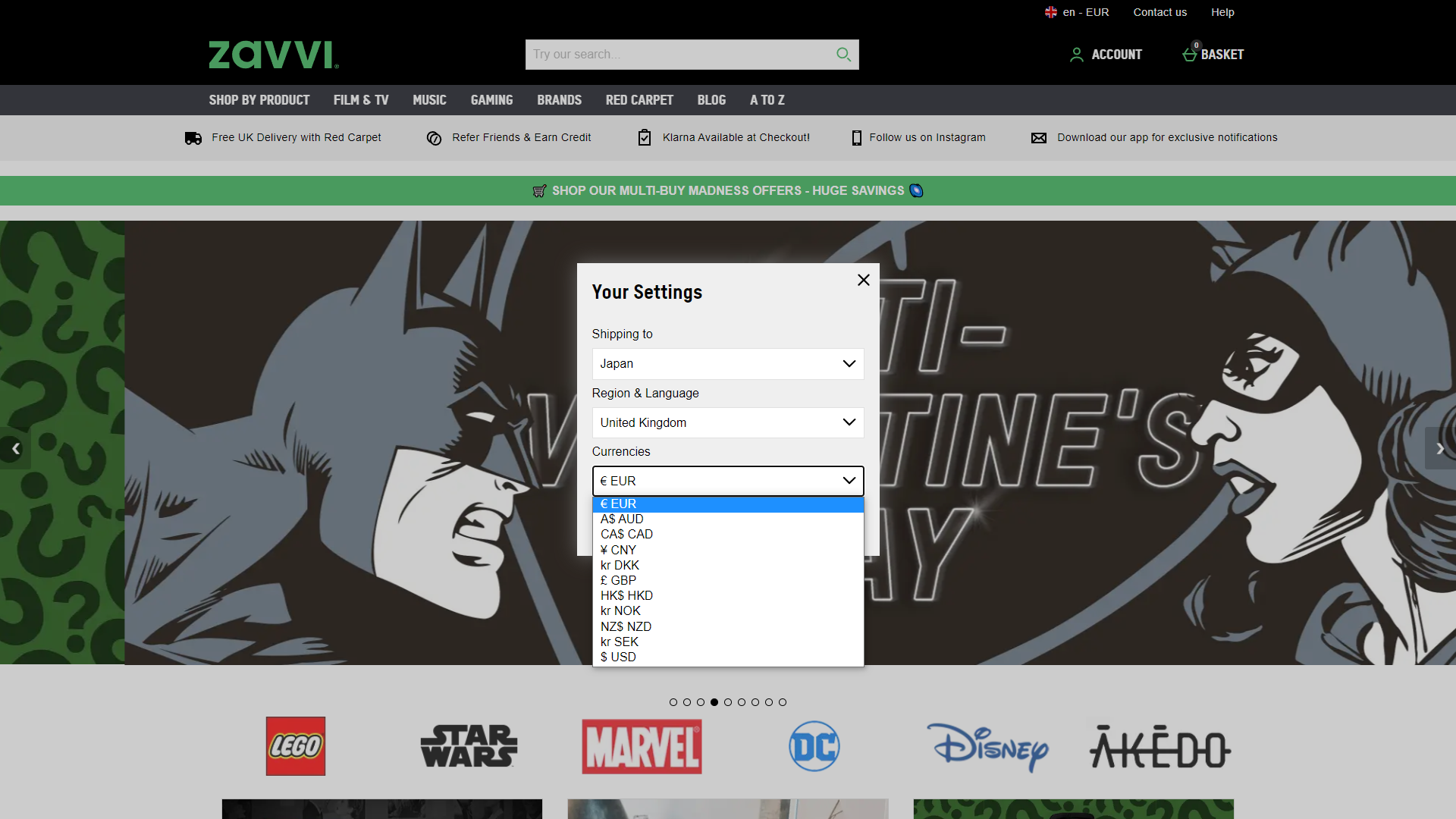The width and height of the screenshot is (1456, 819).
Task: Open the Shipping to Japan dropdown
Action: tap(728, 364)
